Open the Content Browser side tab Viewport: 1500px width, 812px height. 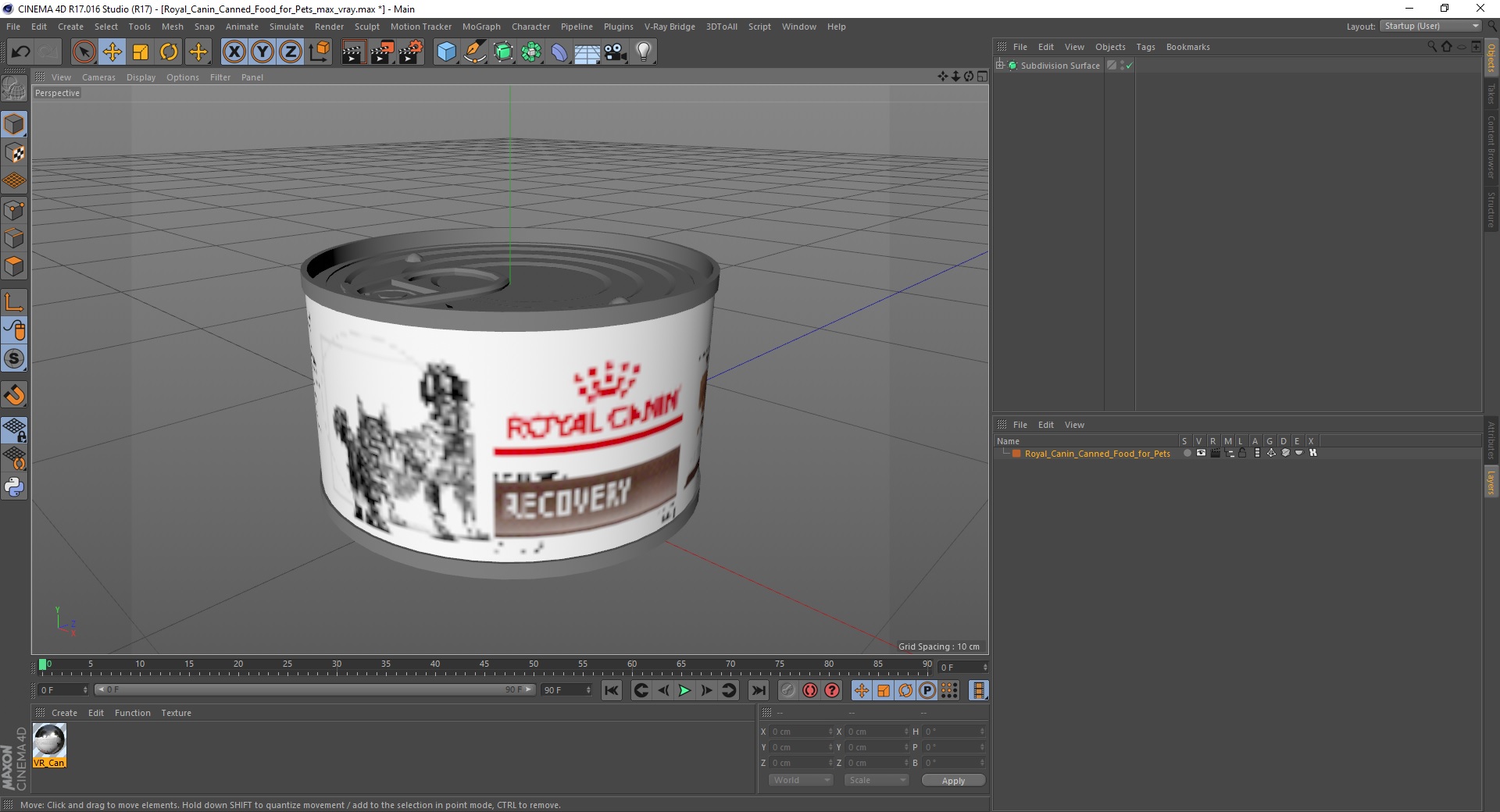click(1491, 147)
